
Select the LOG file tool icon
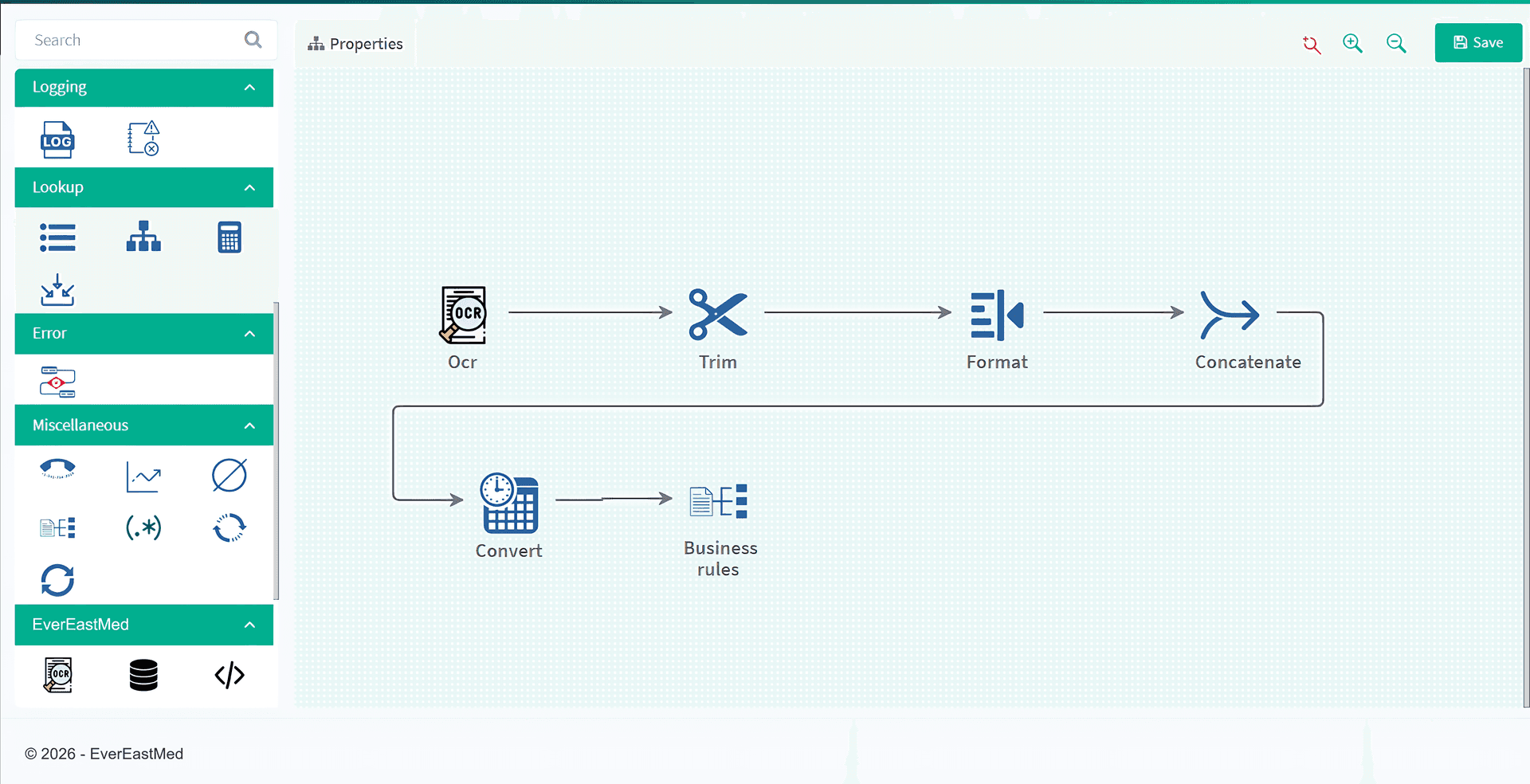[57, 139]
